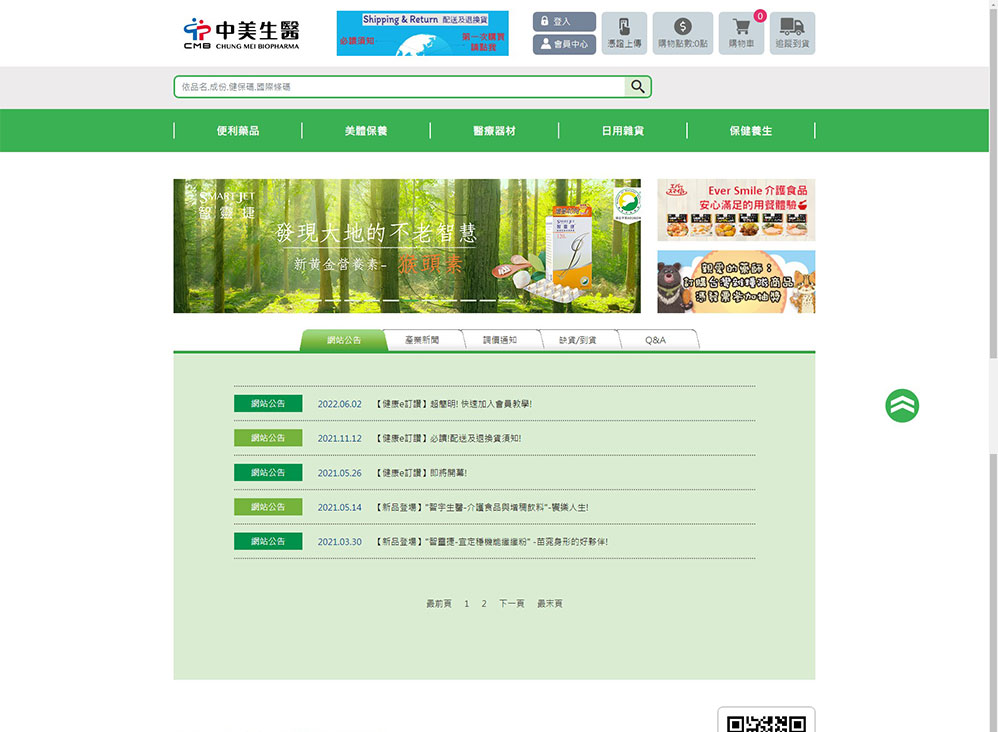This screenshot has height=732, width=998.
Task: Switch to the Q&A tab
Action: [656, 340]
